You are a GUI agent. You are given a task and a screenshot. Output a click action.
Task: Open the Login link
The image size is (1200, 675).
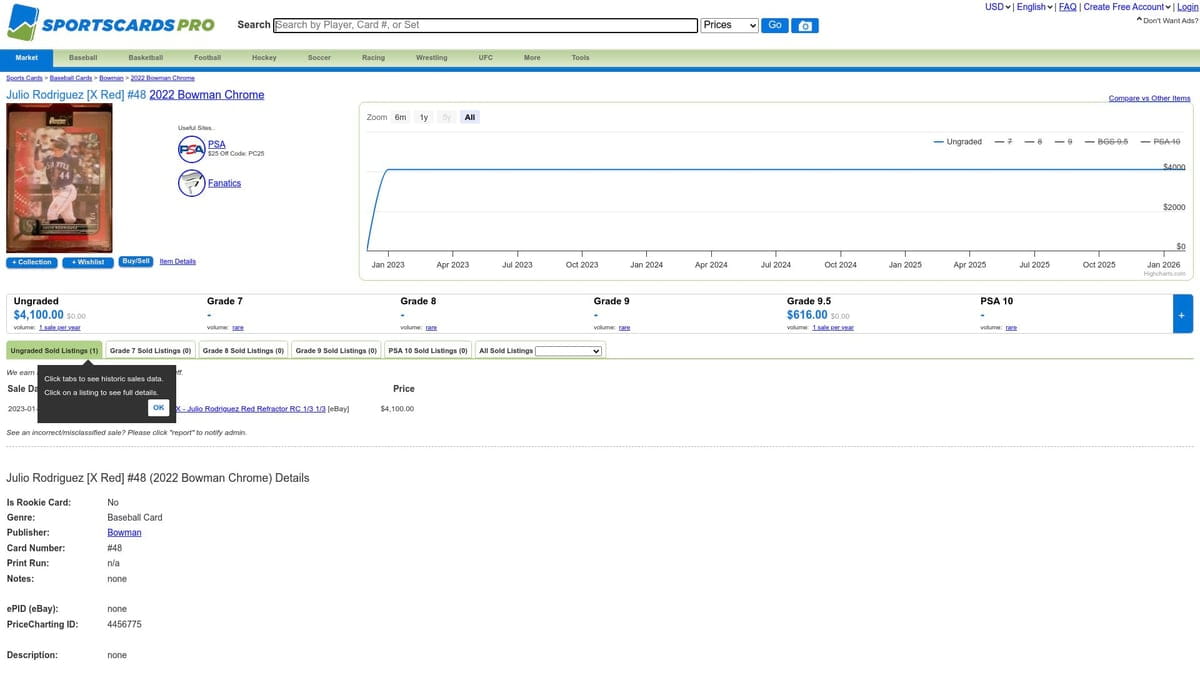(1187, 7)
